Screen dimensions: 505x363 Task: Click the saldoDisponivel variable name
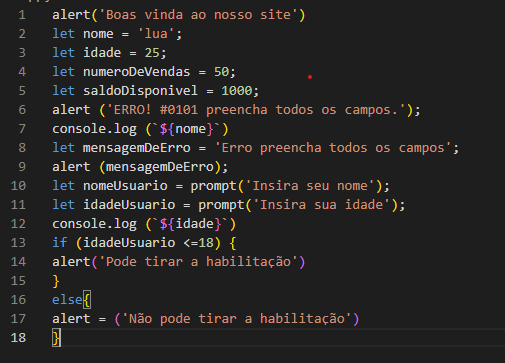140,91
